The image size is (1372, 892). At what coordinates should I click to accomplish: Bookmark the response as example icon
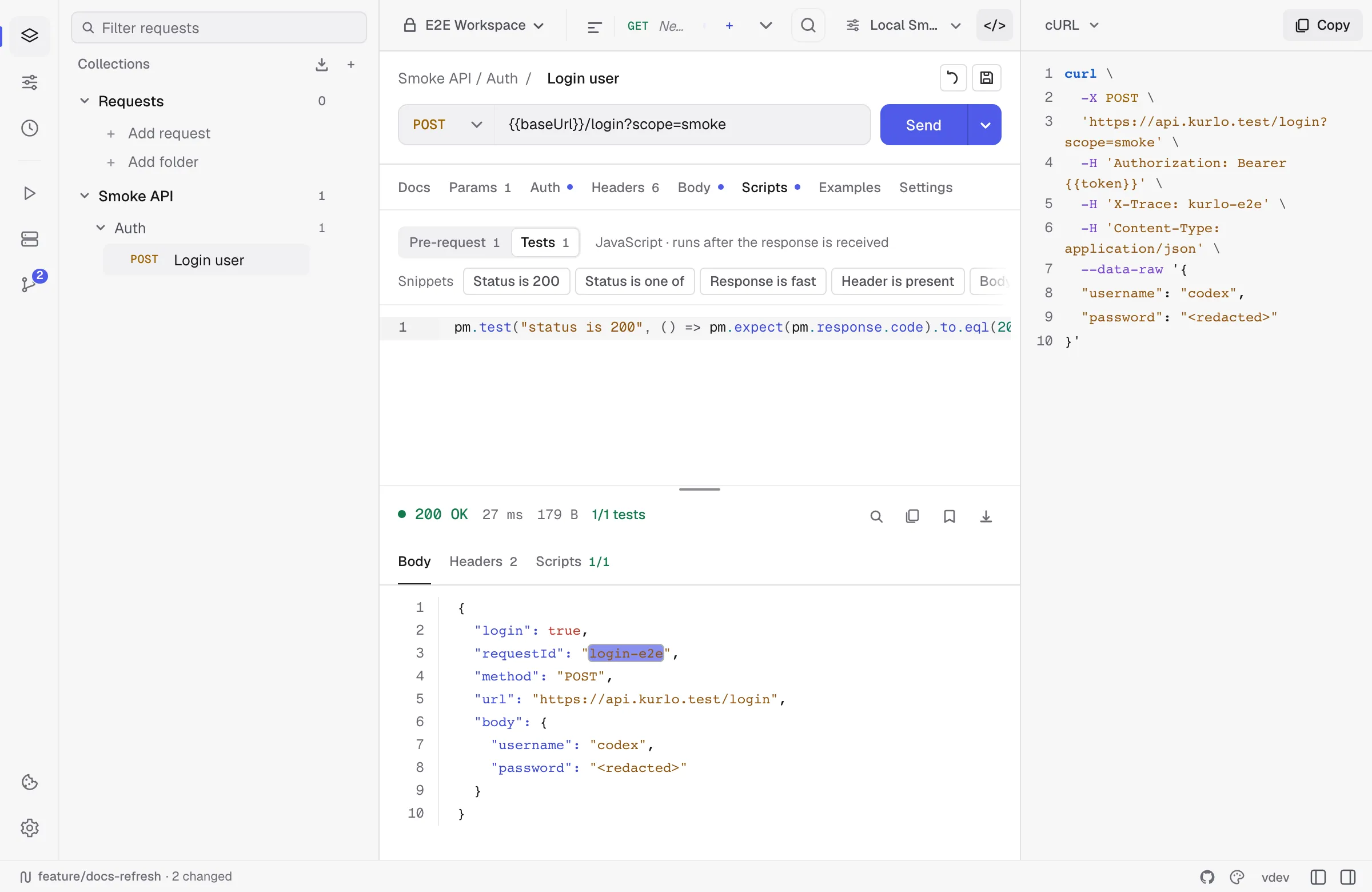950,517
